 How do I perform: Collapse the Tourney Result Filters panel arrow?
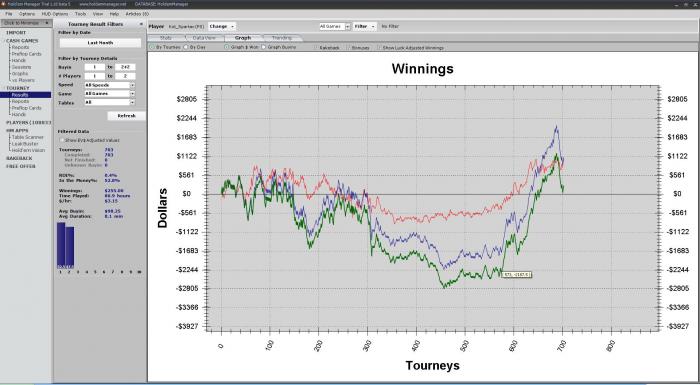coord(142,24)
